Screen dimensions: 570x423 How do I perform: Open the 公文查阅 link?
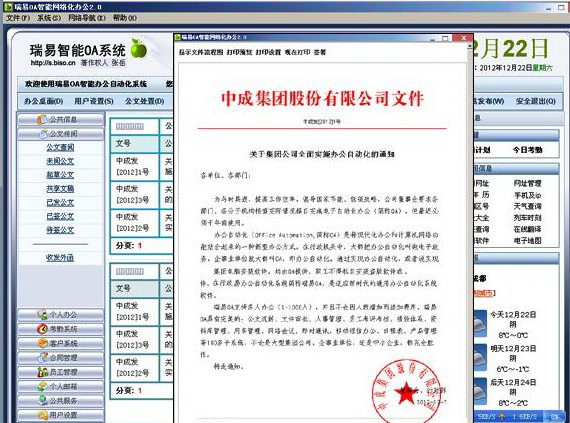60,147
